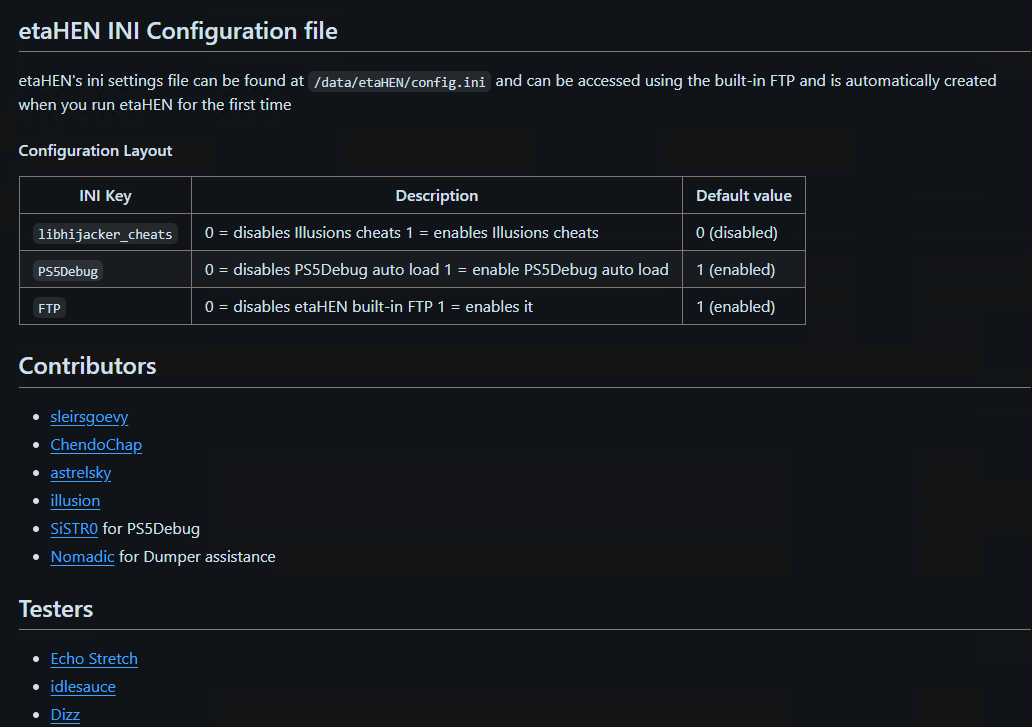Open Dizz tester link

[65, 714]
